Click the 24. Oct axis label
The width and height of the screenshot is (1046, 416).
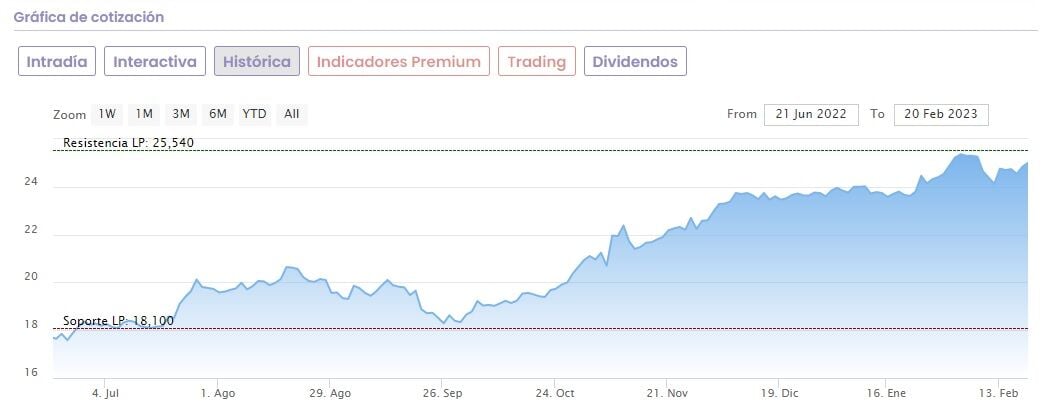point(556,394)
